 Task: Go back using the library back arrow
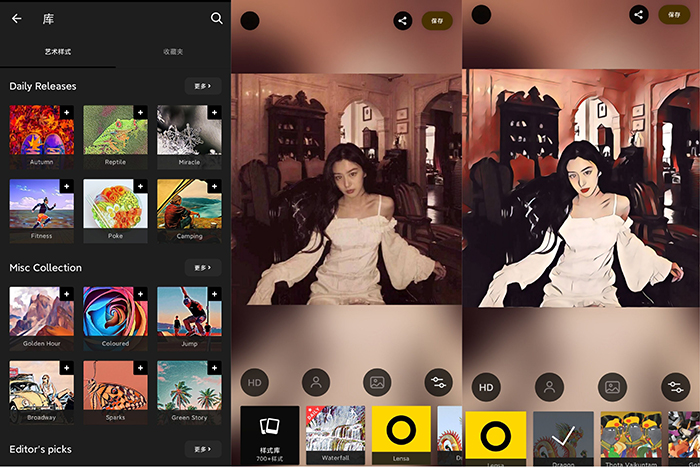click(16, 18)
